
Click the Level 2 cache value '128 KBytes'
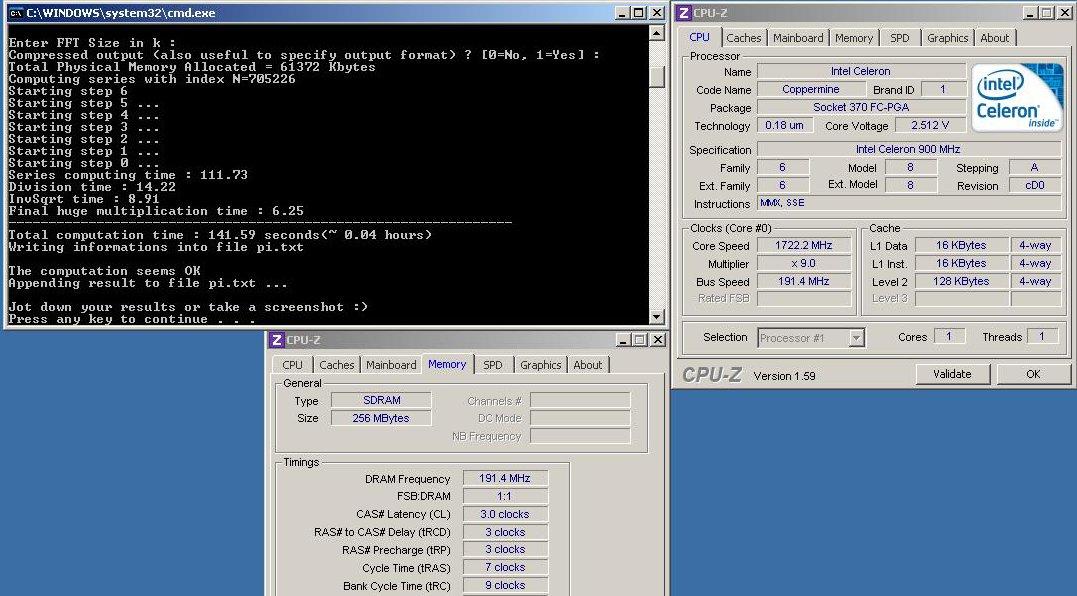962,282
